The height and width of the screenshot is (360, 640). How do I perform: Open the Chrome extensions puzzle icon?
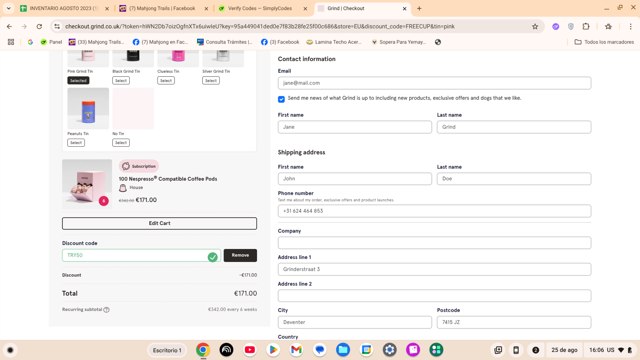pos(586,27)
